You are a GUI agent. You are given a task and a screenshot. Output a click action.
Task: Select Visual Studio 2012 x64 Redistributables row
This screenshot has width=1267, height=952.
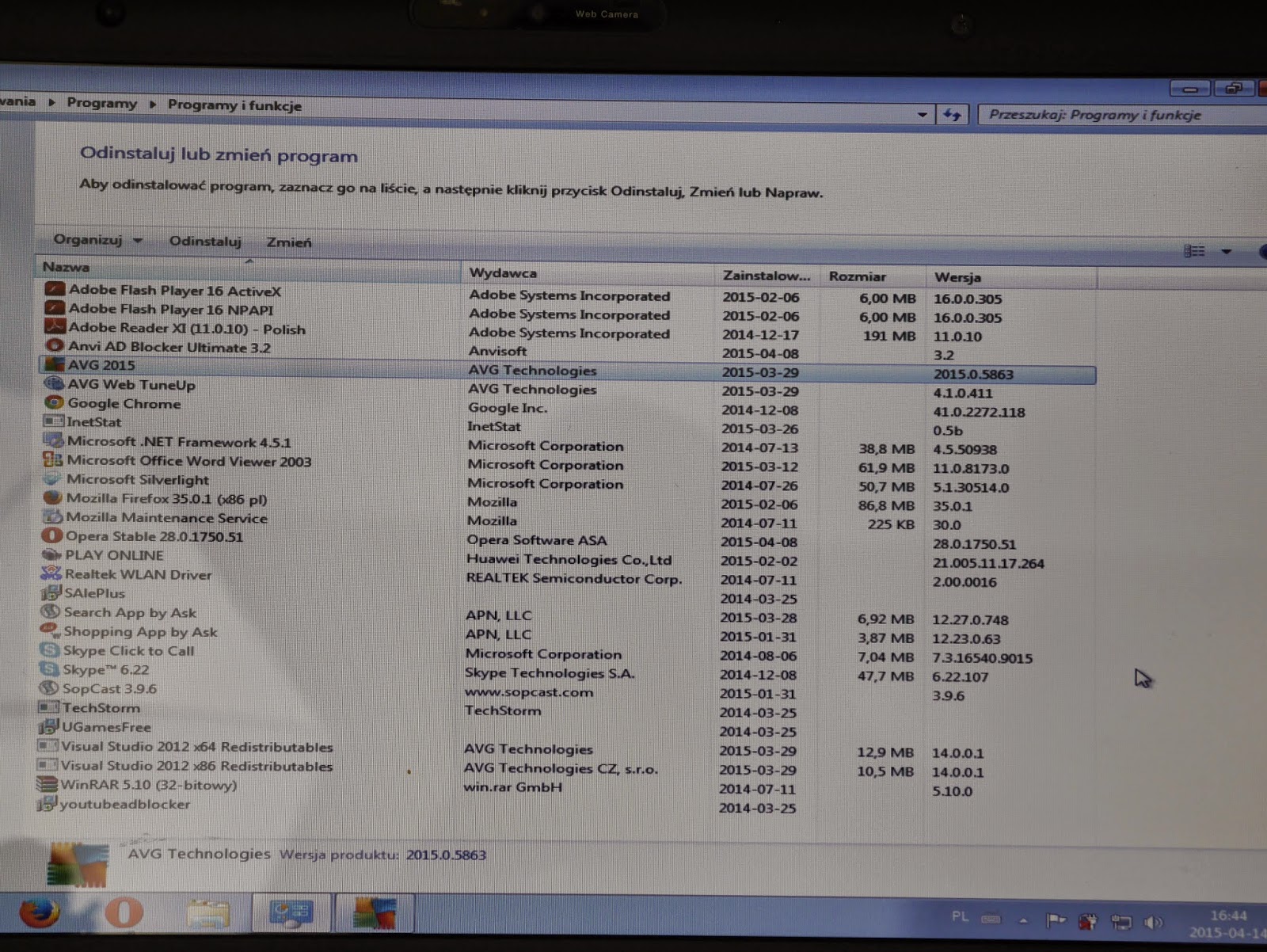[x=567, y=748]
